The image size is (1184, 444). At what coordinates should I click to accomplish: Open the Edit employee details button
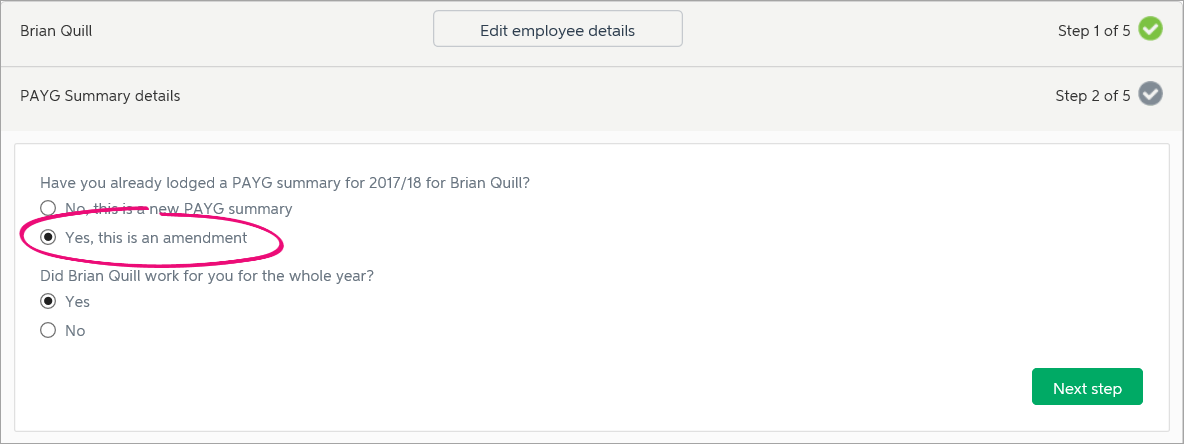pyautogui.click(x=557, y=30)
